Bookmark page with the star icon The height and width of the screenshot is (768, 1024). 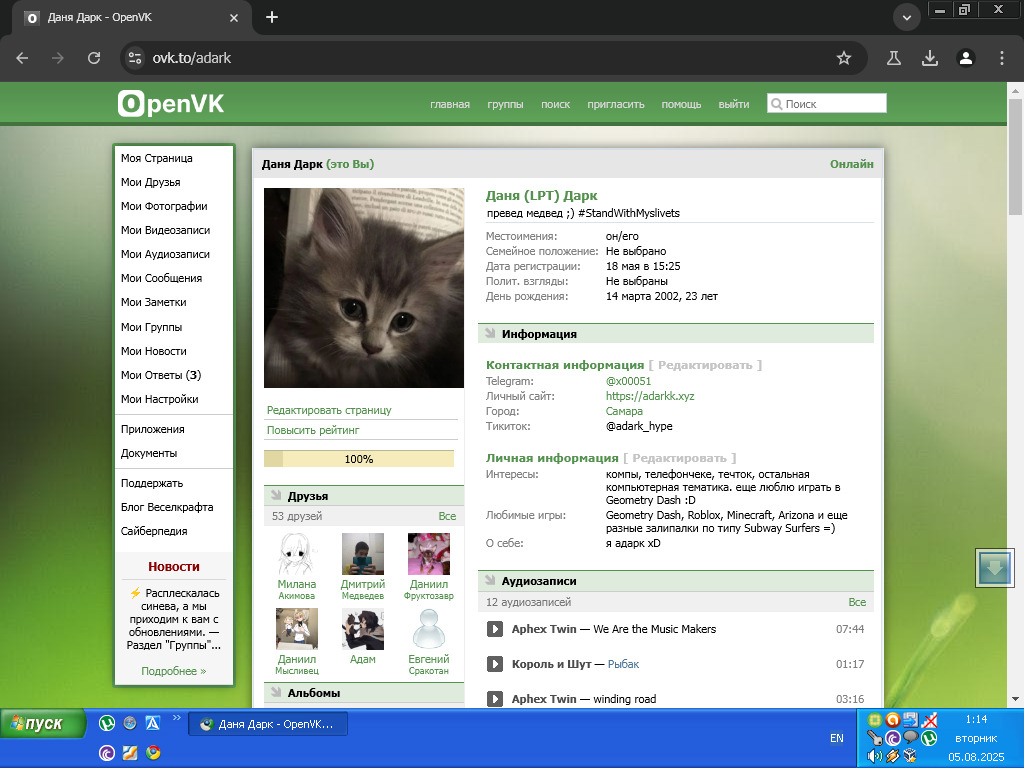pyautogui.click(x=844, y=58)
